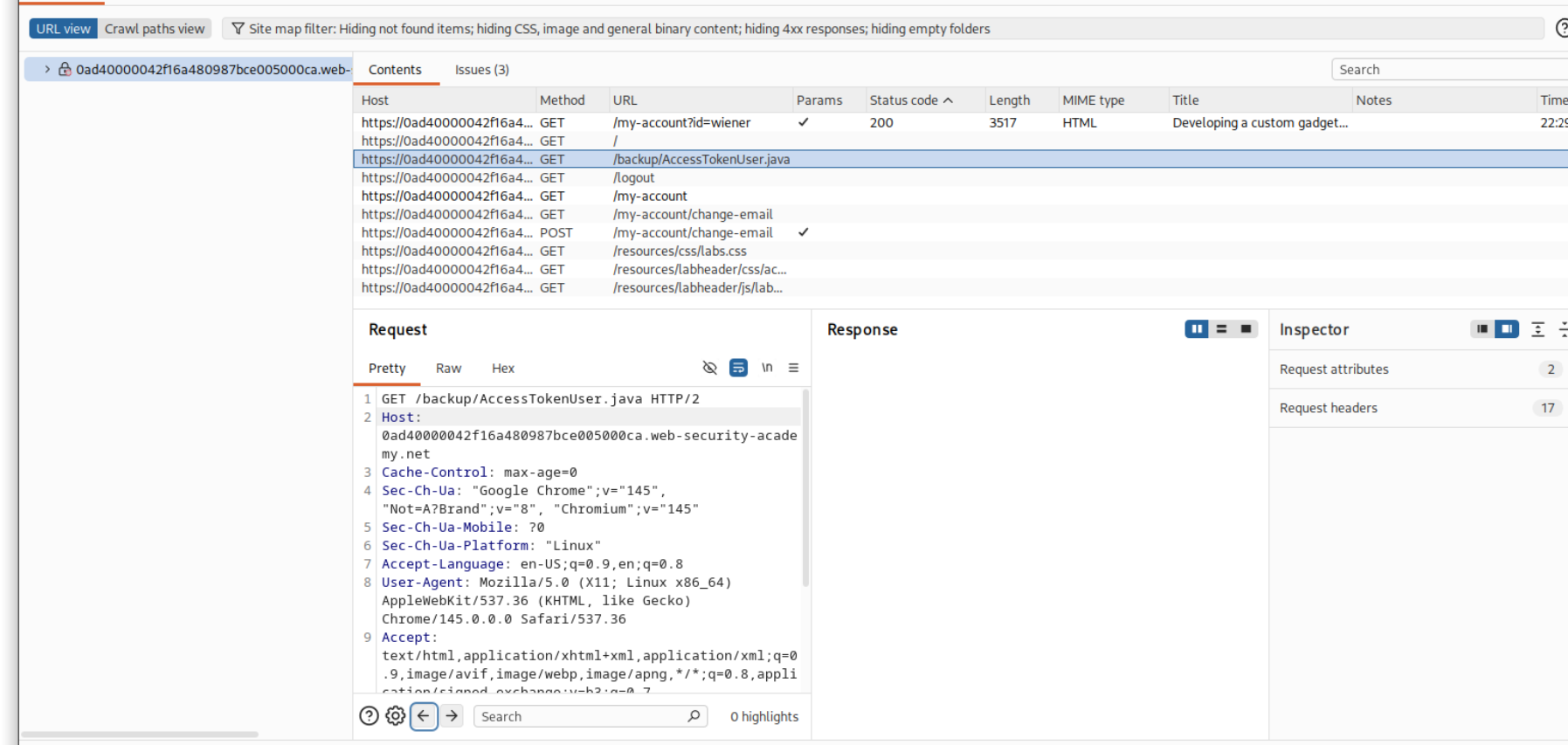Click the Request editor search input field

click(x=591, y=716)
